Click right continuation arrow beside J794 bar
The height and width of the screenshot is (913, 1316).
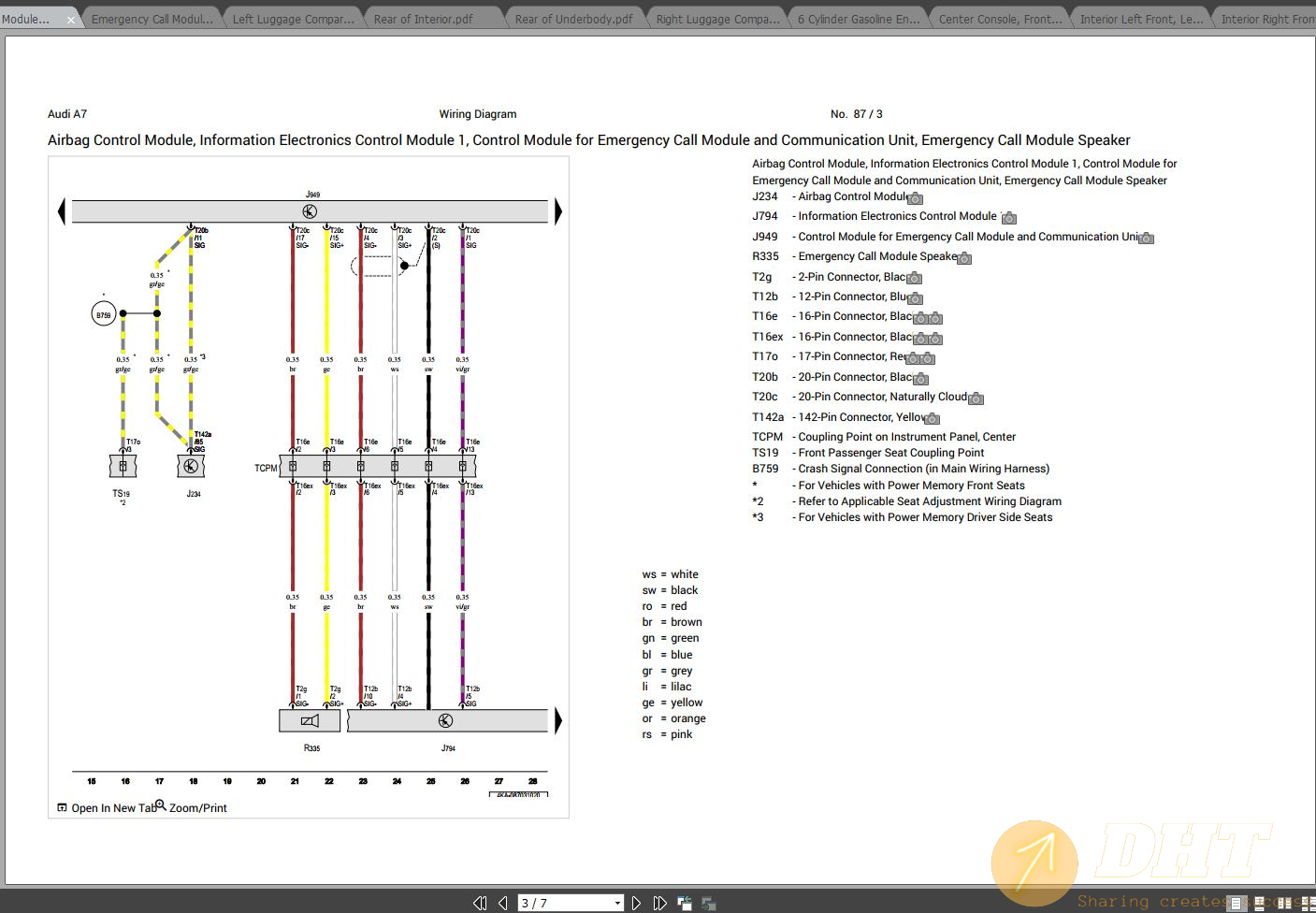558,720
